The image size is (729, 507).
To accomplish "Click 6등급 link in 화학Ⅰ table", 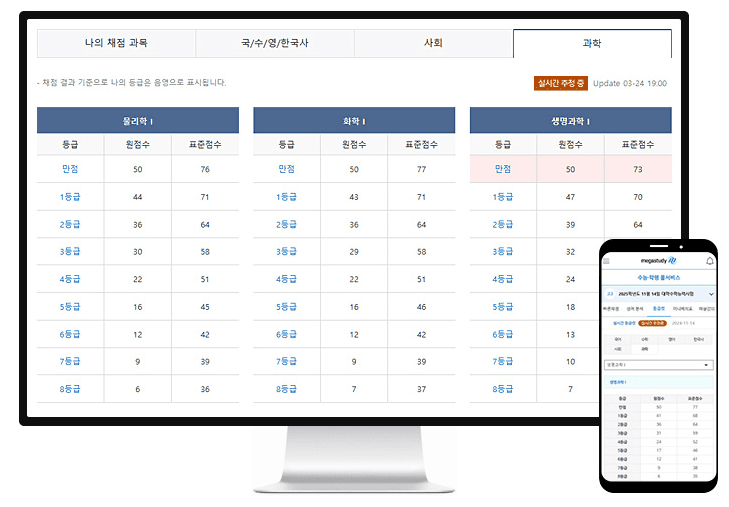I will pyautogui.click(x=286, y=334).
